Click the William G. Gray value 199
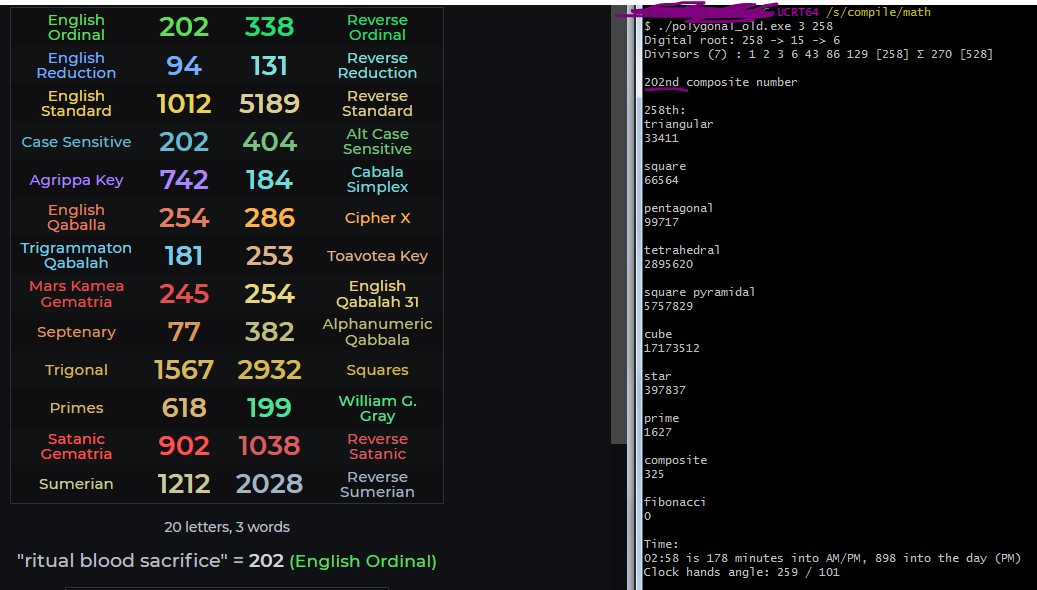This screenshot has width=1037, height=590. 269,408
